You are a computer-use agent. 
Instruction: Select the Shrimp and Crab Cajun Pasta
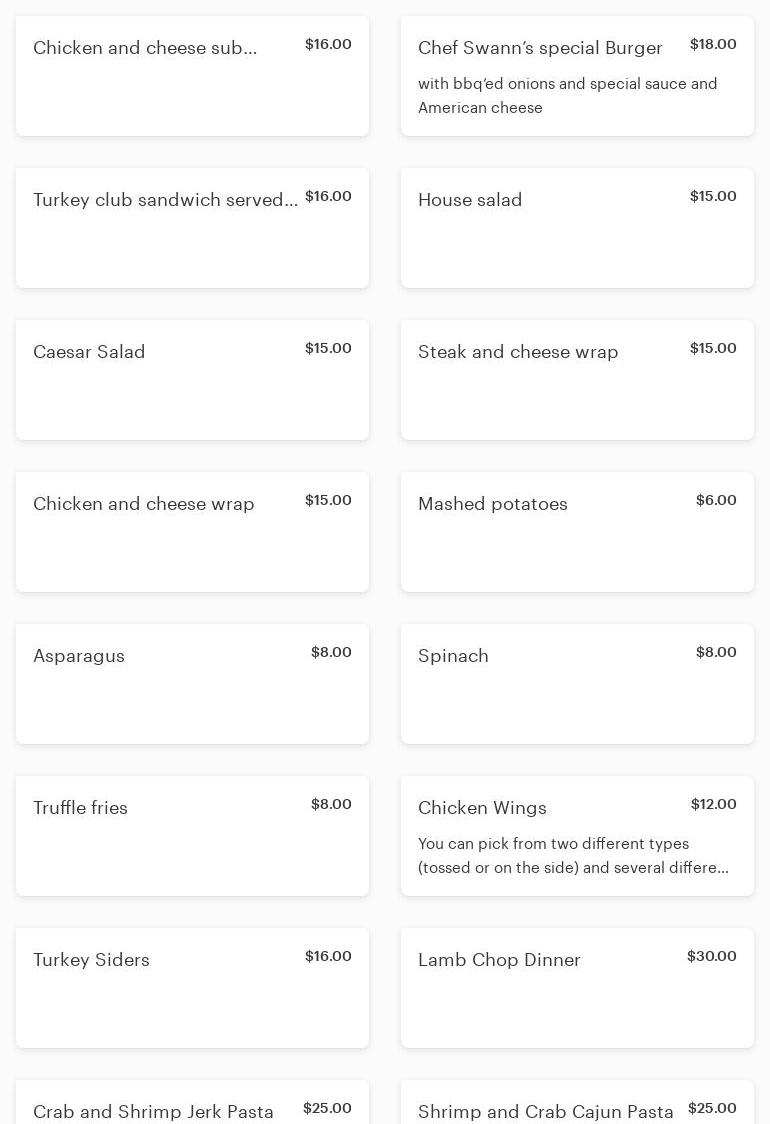546,1111
